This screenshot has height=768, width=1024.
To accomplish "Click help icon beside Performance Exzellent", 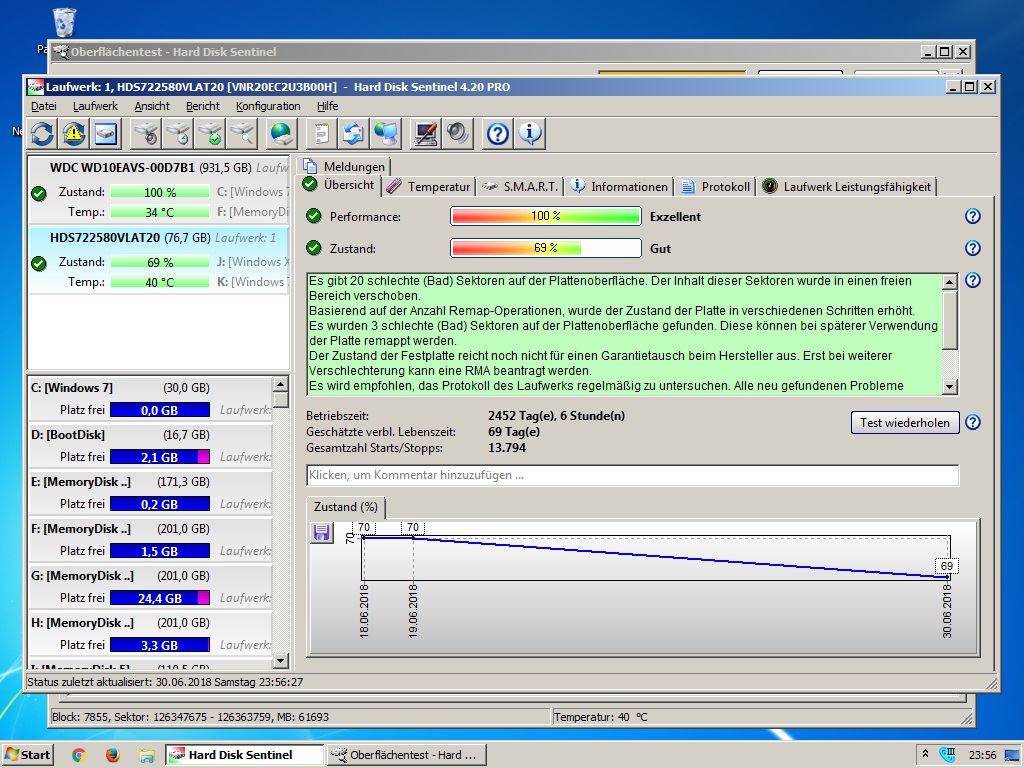I will click(972, 216).
